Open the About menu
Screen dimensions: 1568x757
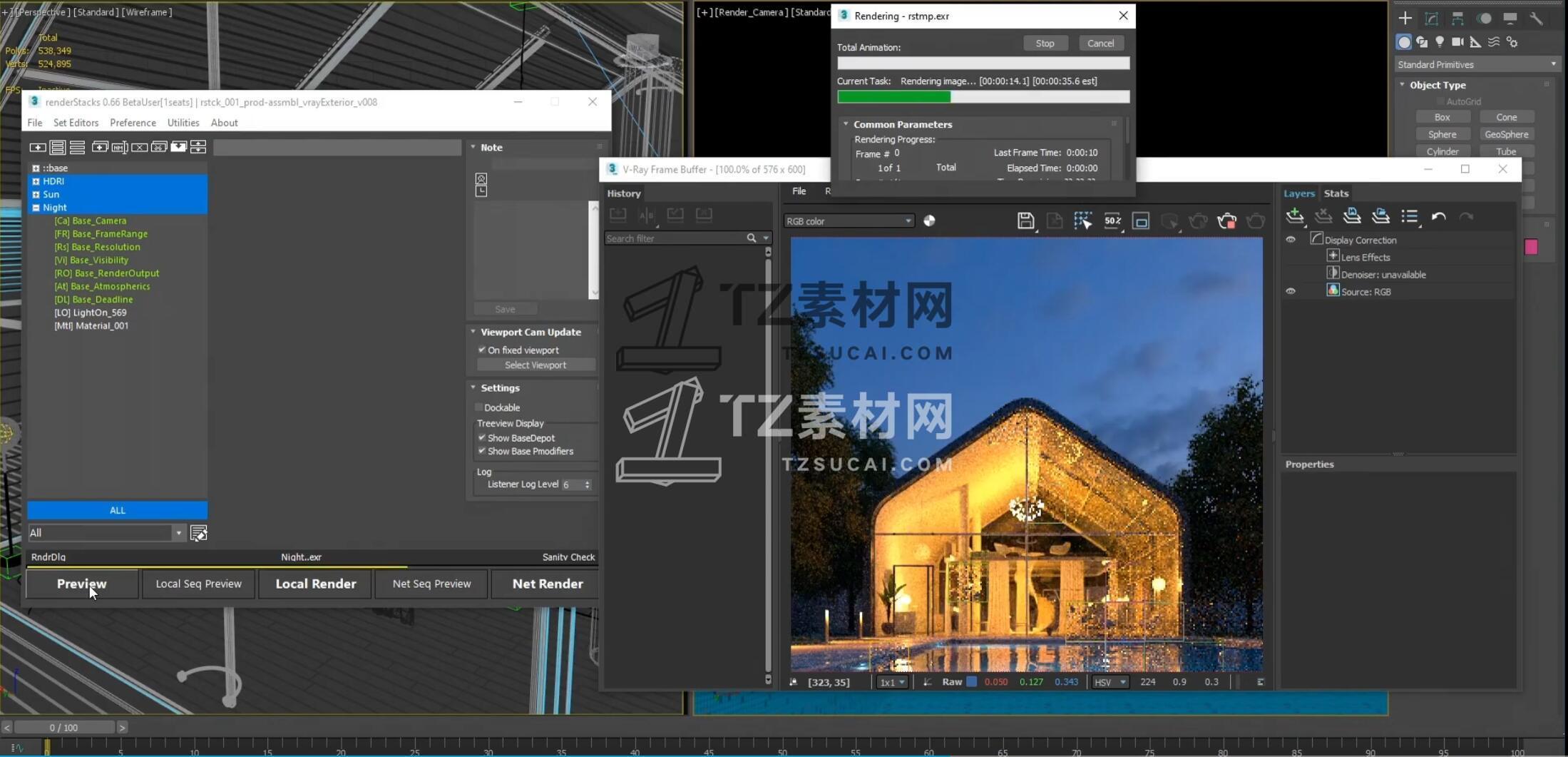click(x=224, y=123)
